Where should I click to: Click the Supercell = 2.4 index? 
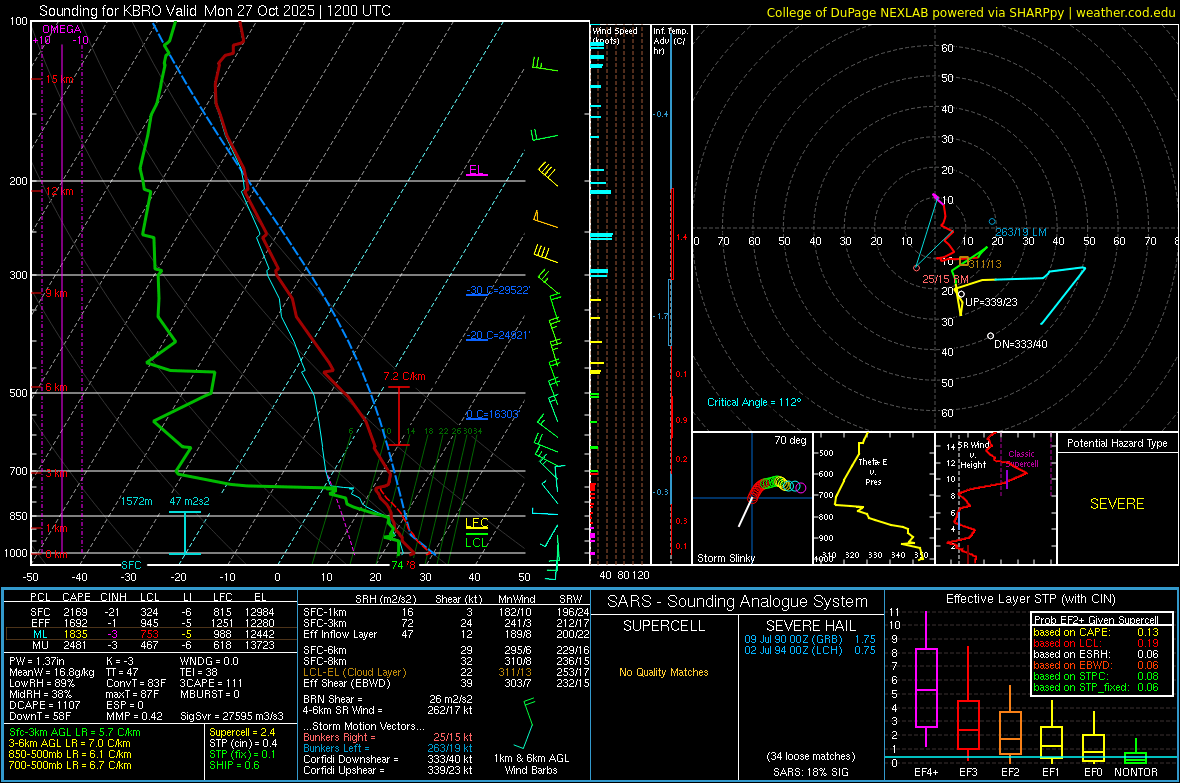(242, 732)
